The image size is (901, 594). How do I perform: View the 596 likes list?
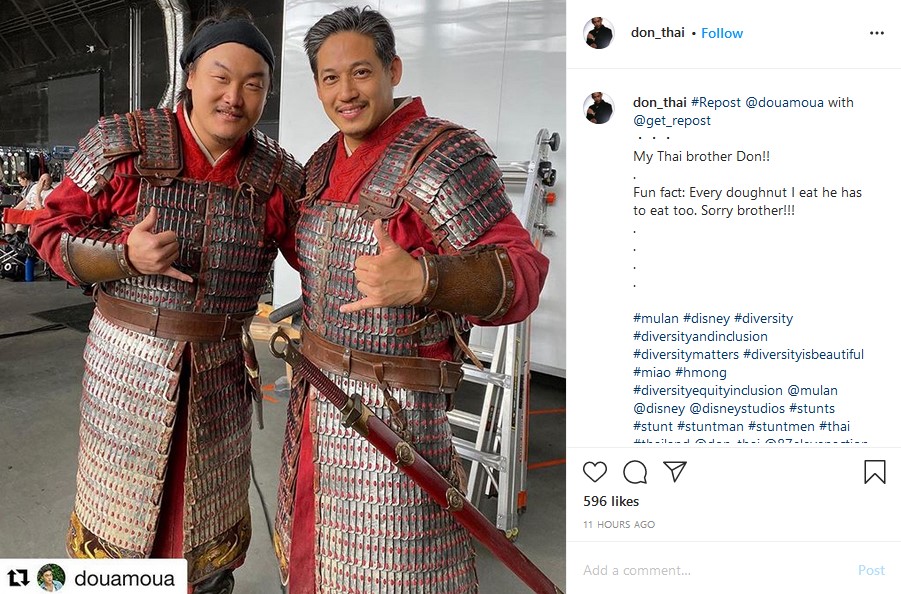click(x=611, y=501)
